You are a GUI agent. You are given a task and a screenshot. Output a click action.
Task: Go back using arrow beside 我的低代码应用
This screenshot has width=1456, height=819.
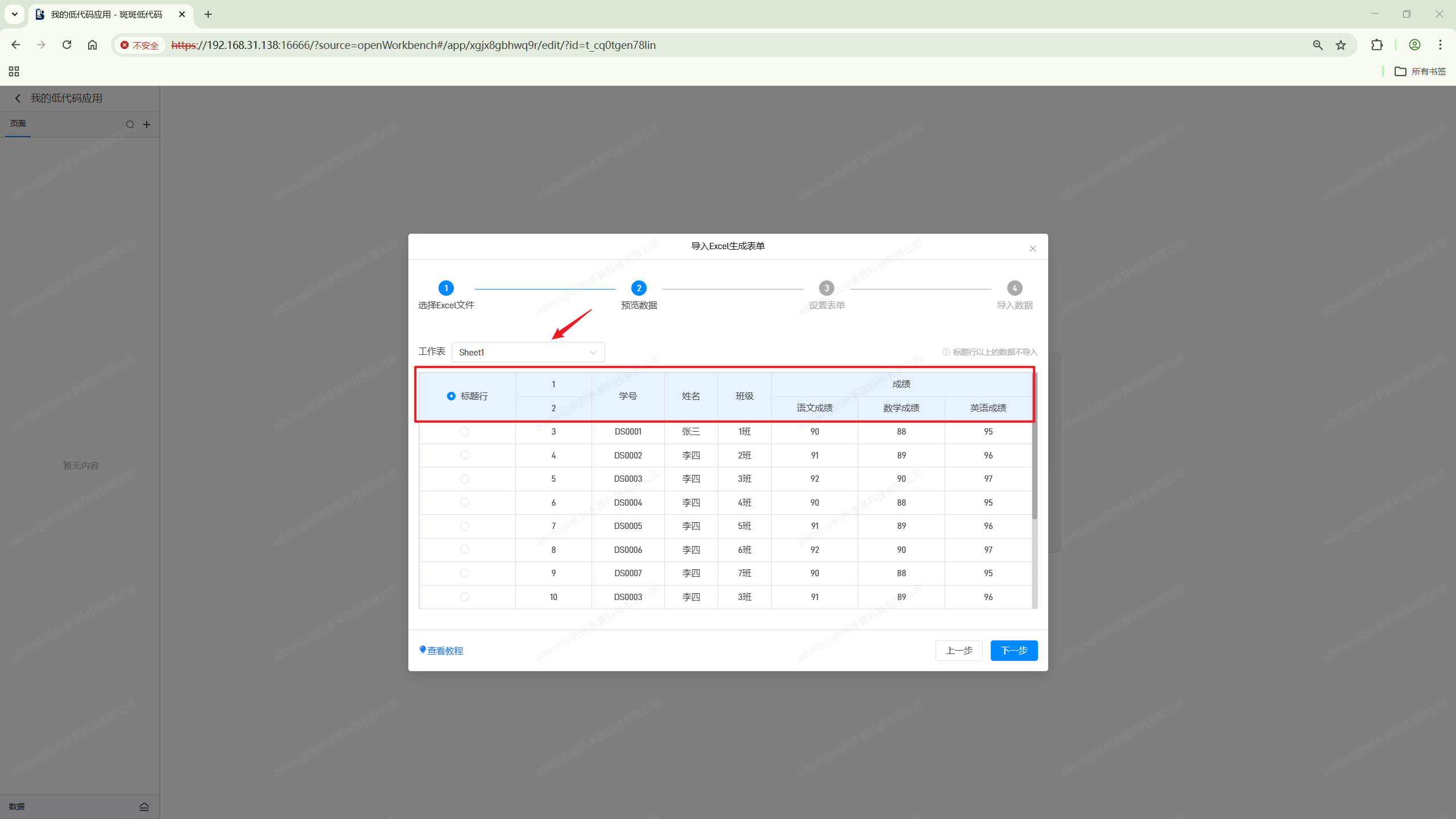pos(18,98)
